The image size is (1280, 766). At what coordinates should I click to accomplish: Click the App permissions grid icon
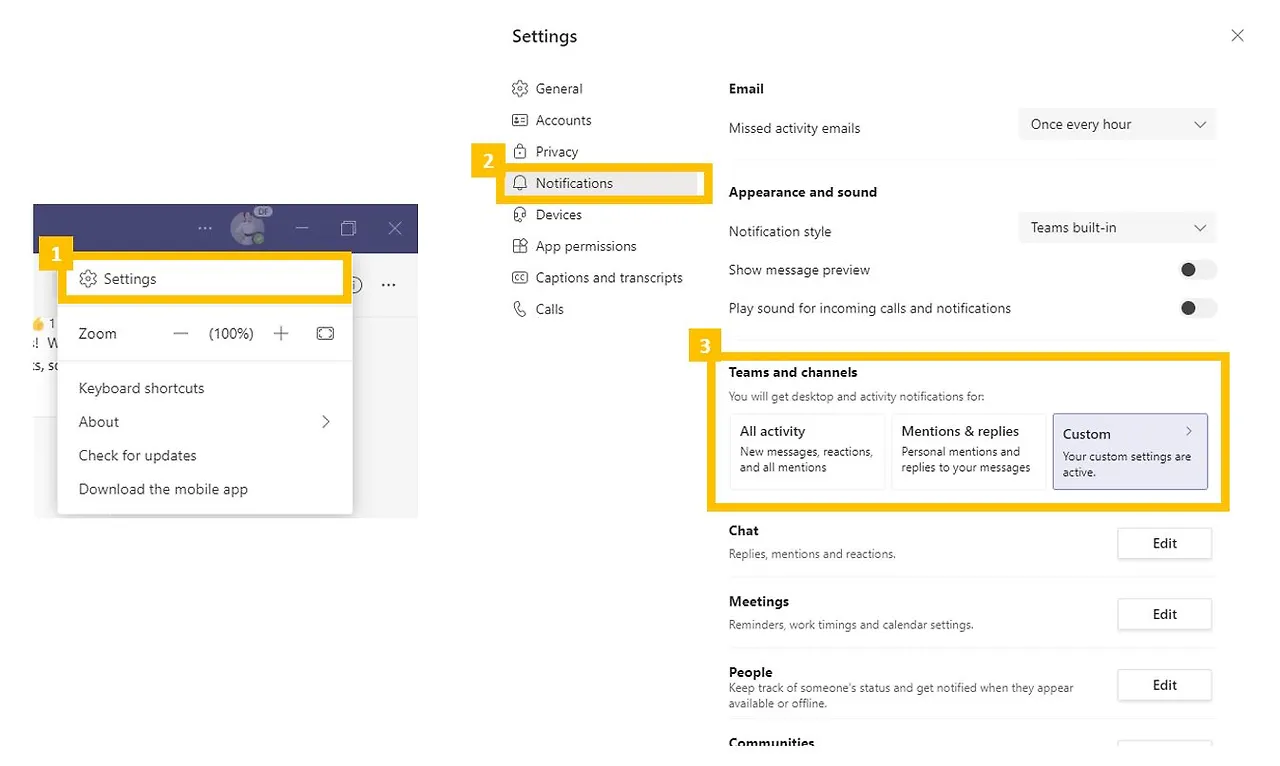[x=520, y=246]
